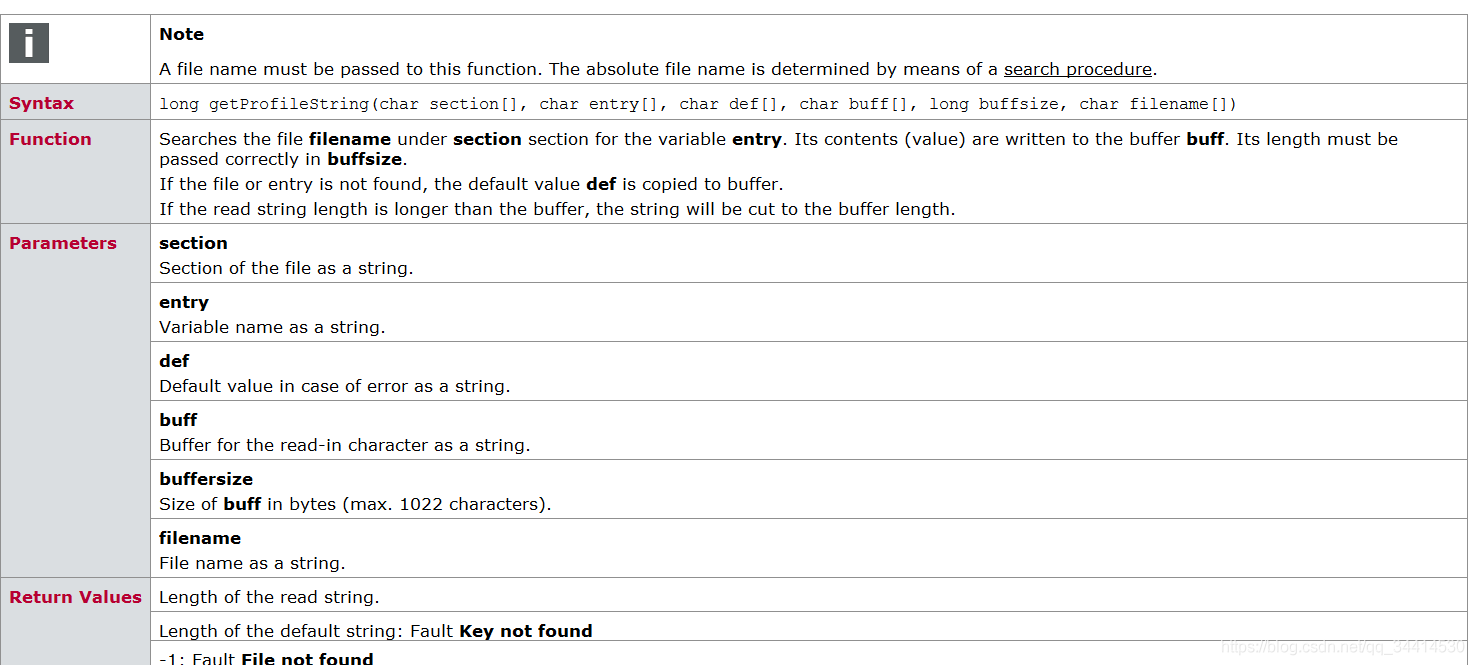
Task: Select the bold buff parameter name
Action: click(x=178, y=420)
